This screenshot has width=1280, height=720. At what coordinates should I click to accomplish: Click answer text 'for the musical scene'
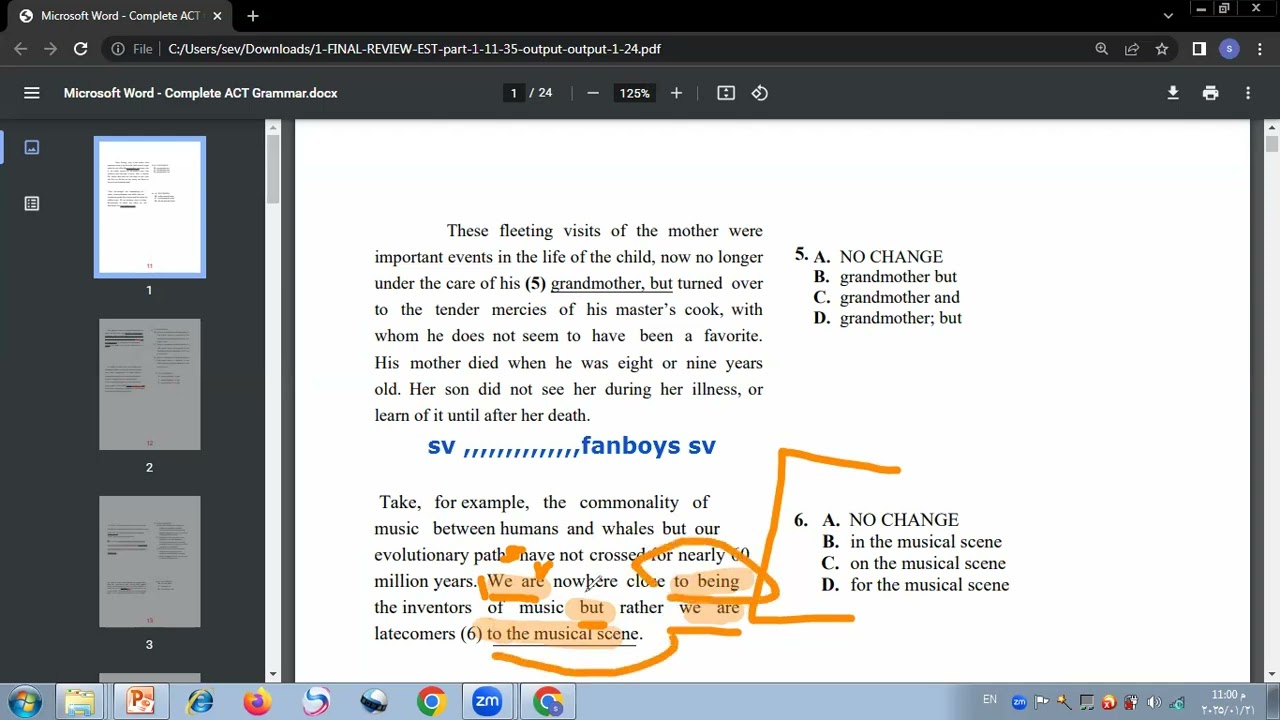930,585
